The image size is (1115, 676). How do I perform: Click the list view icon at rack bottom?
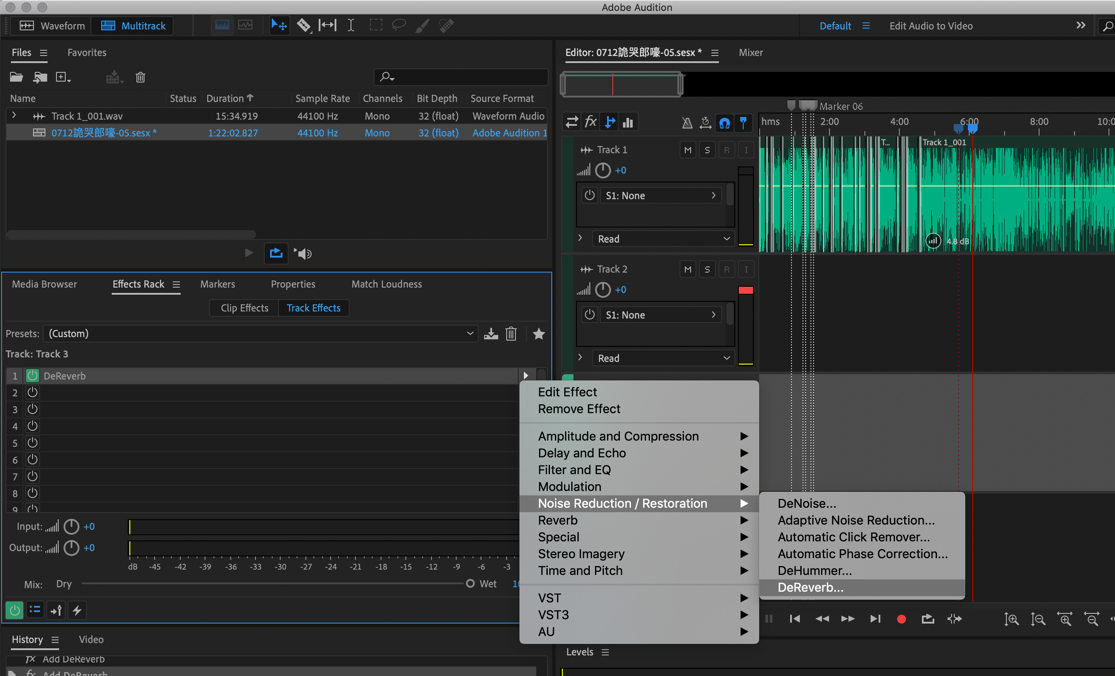tap(35, 610)
